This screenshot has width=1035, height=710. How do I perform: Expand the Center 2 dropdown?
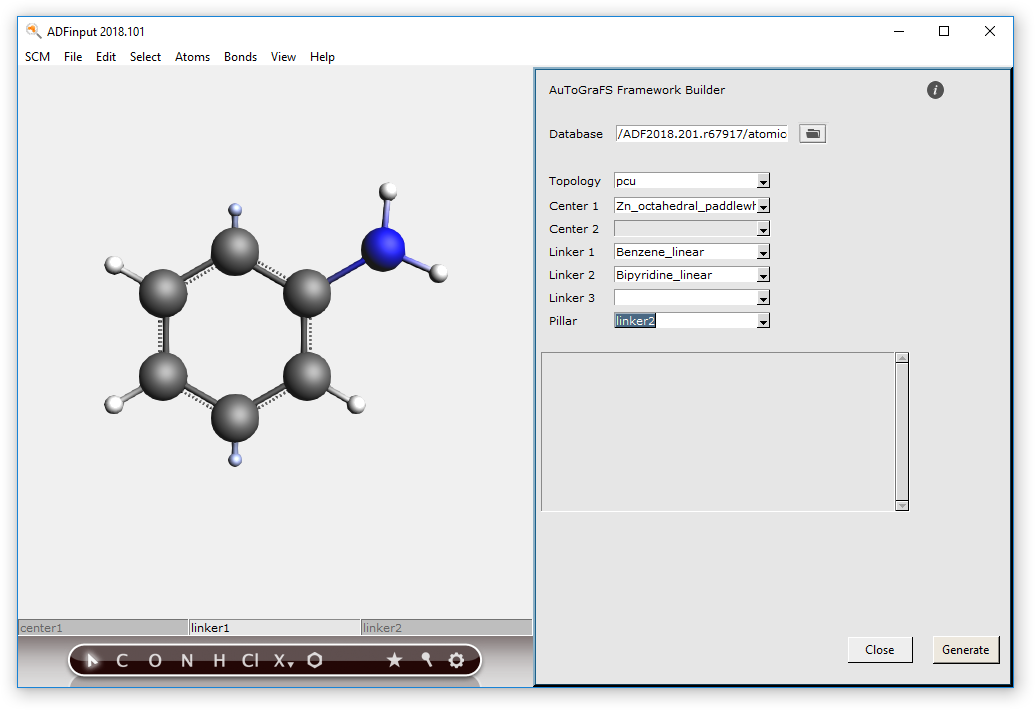[x=763, y=229]
